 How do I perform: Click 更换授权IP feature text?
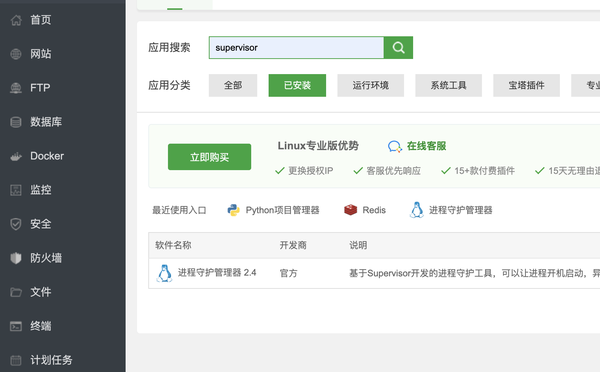pos(310,171)
